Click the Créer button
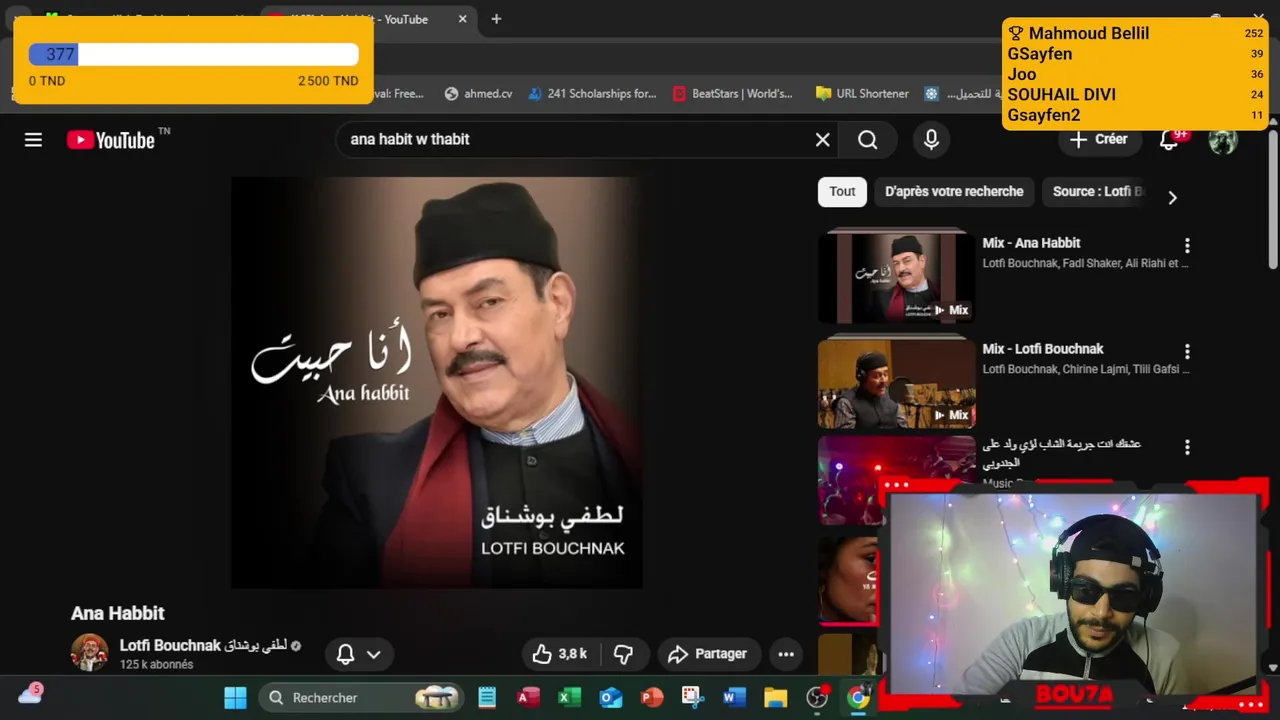This screenshot has height=720, width=1280. [x=1099, y=140]
